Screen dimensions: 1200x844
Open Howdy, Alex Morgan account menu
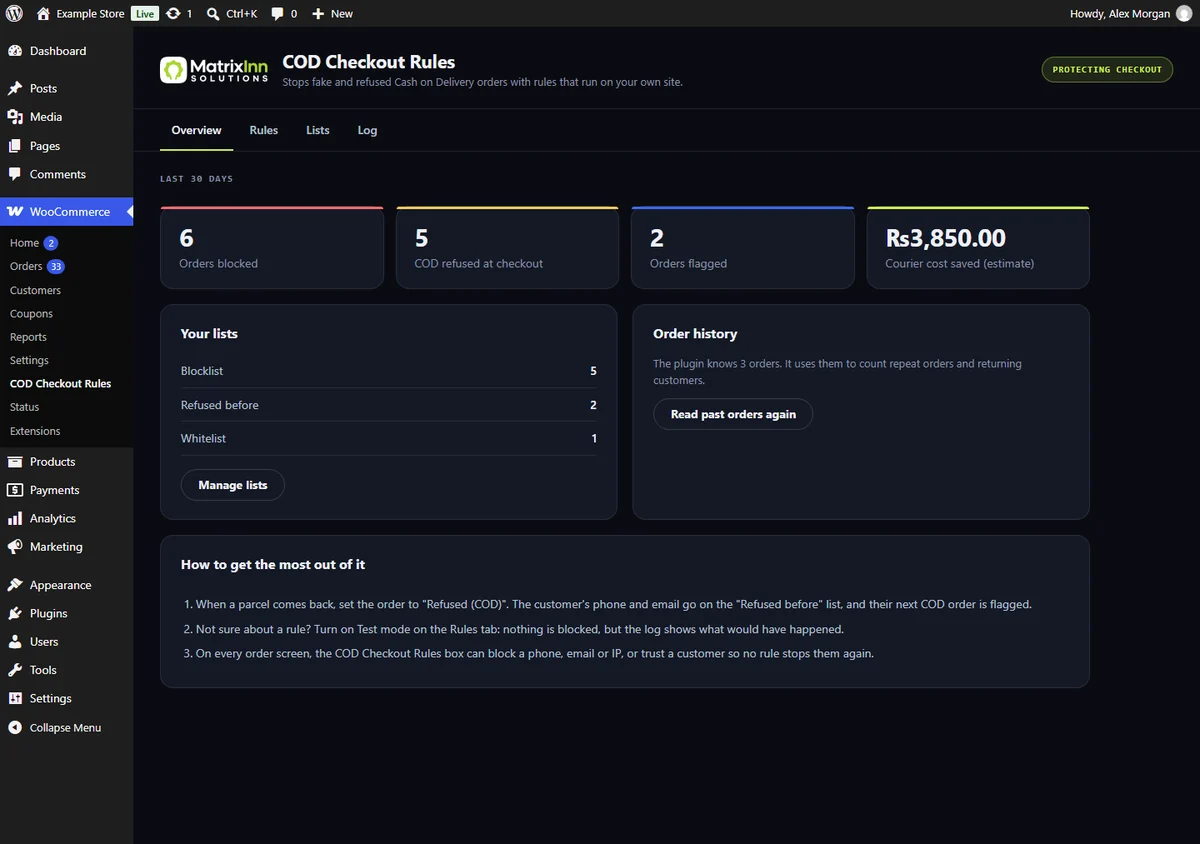(1131, 14)
